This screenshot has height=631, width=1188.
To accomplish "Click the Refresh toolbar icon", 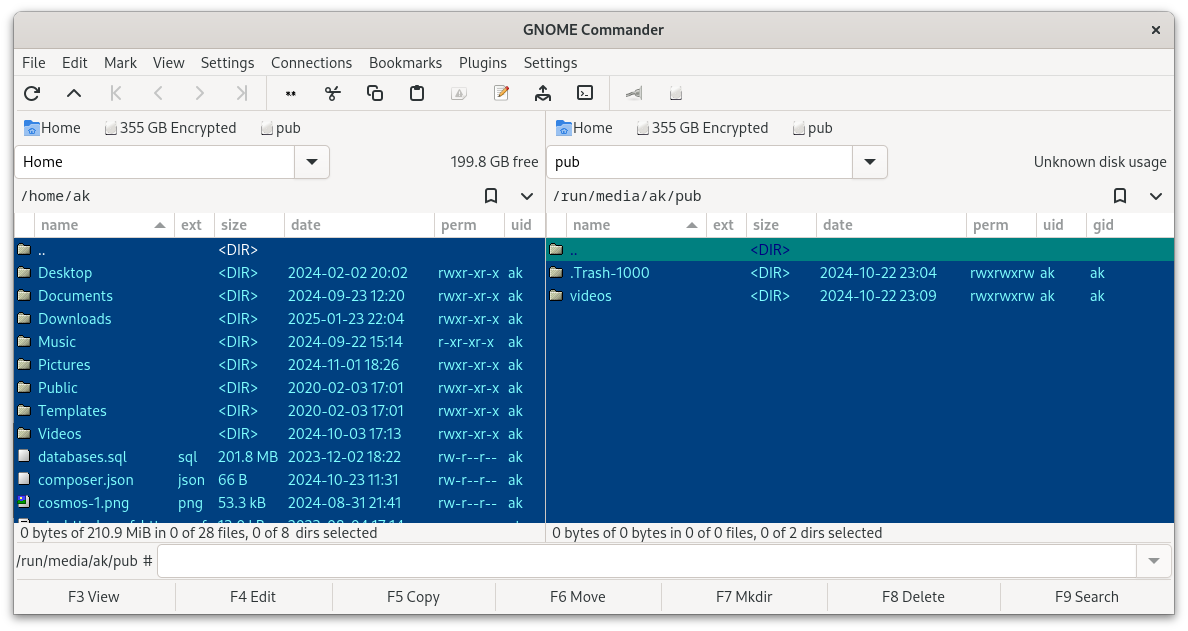I will pos(32,93).
